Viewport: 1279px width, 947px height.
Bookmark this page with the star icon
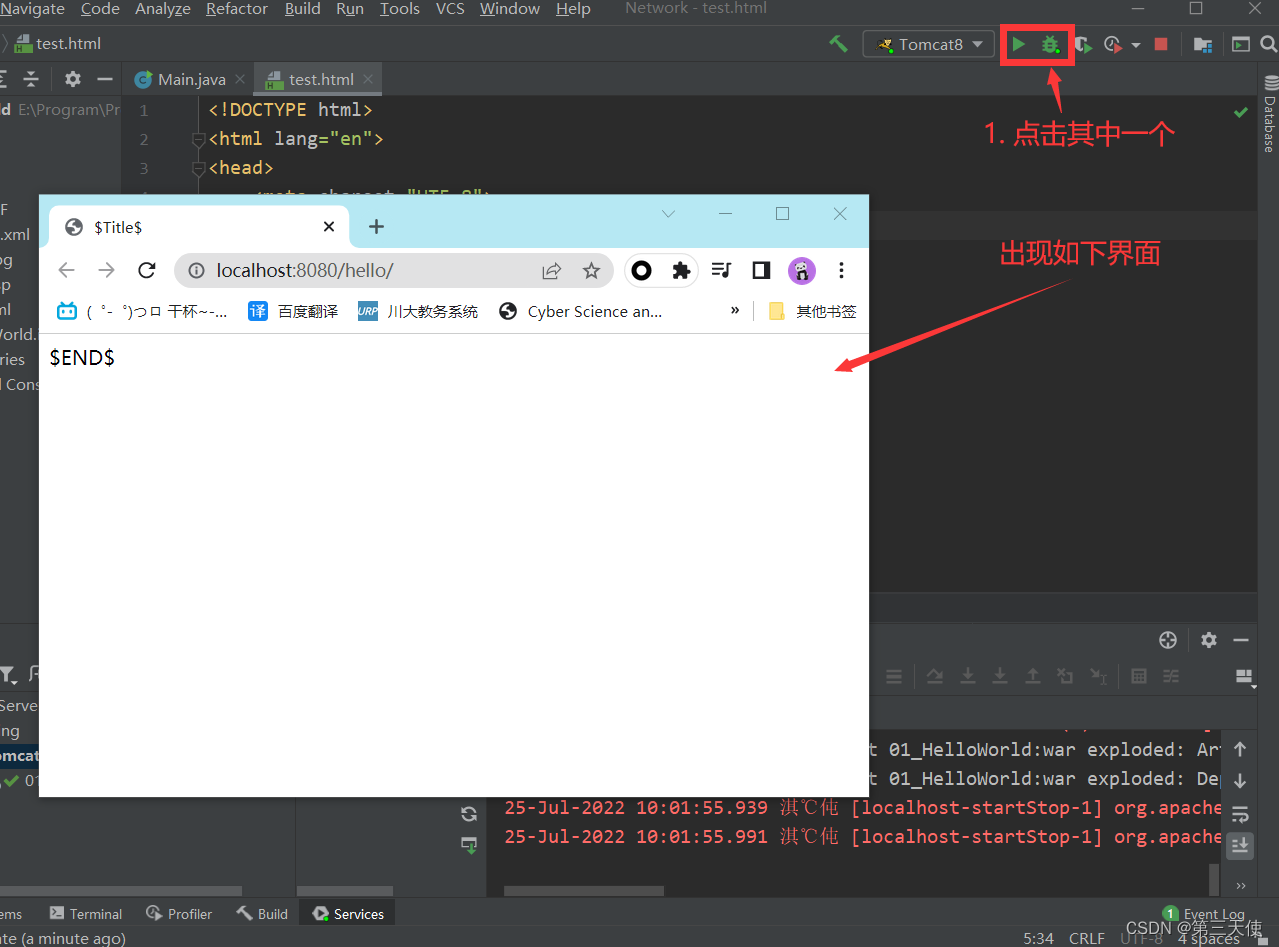click(x=591, y=270)
